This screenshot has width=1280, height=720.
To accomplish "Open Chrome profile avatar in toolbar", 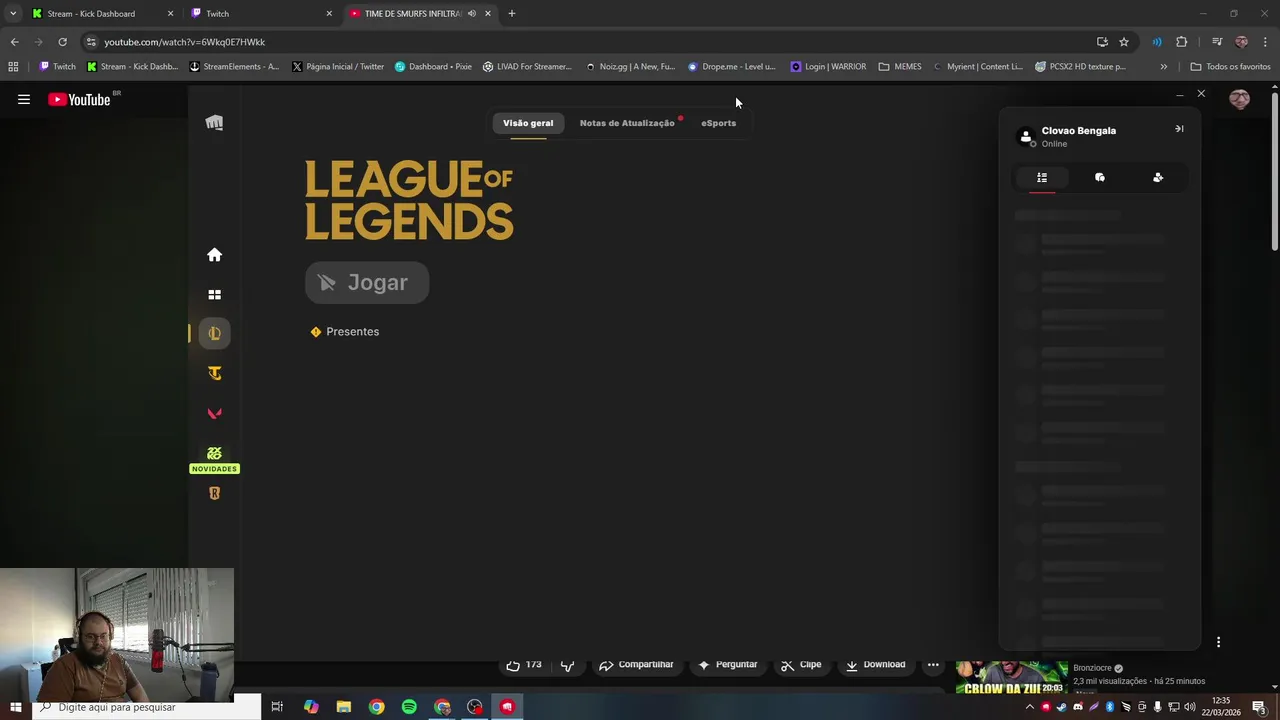I will coord(1241,42).
